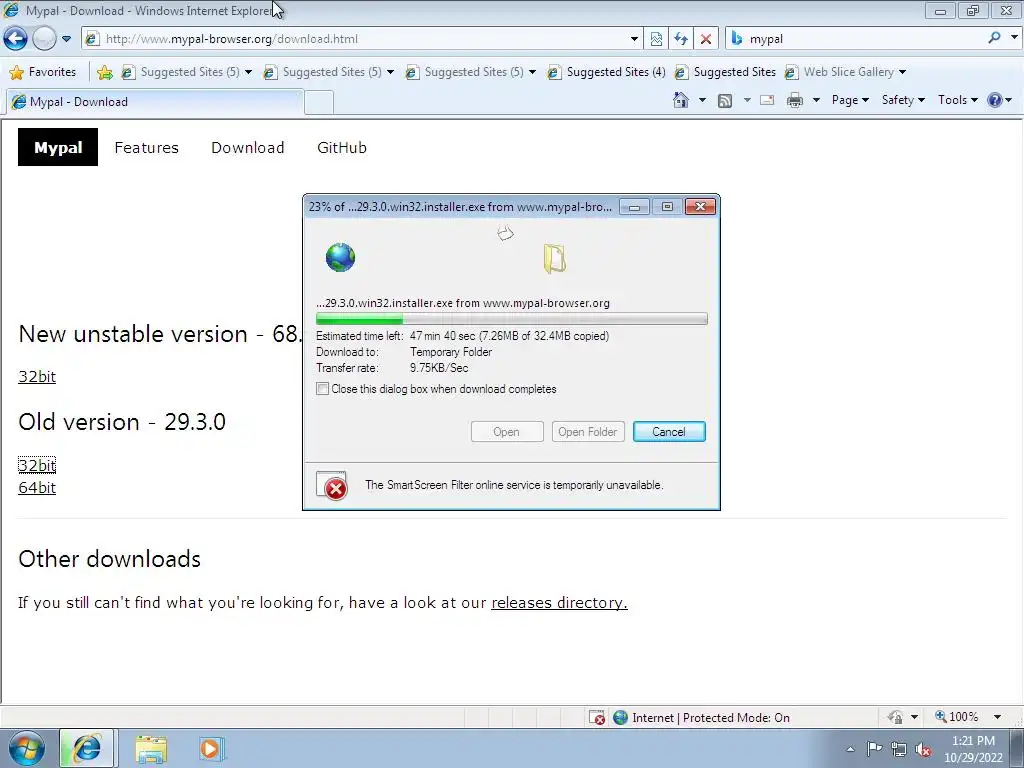The height and width of the screenshot is (768, 1024).
Task: Click the Transfer rate 9.75KB/Sec text
Action: tap(439, 368)
